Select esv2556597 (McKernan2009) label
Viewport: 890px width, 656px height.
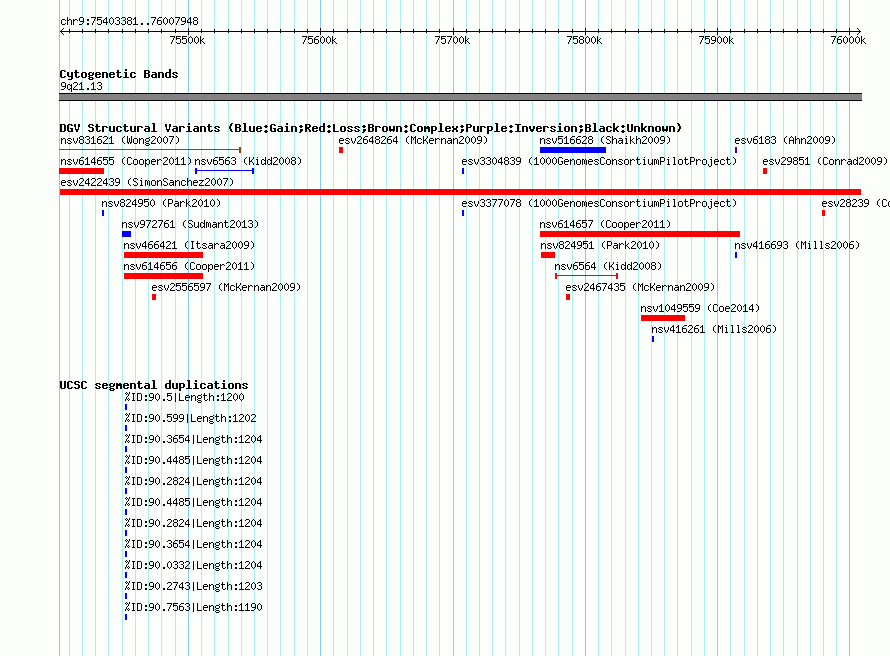click(x=226, y=287)
